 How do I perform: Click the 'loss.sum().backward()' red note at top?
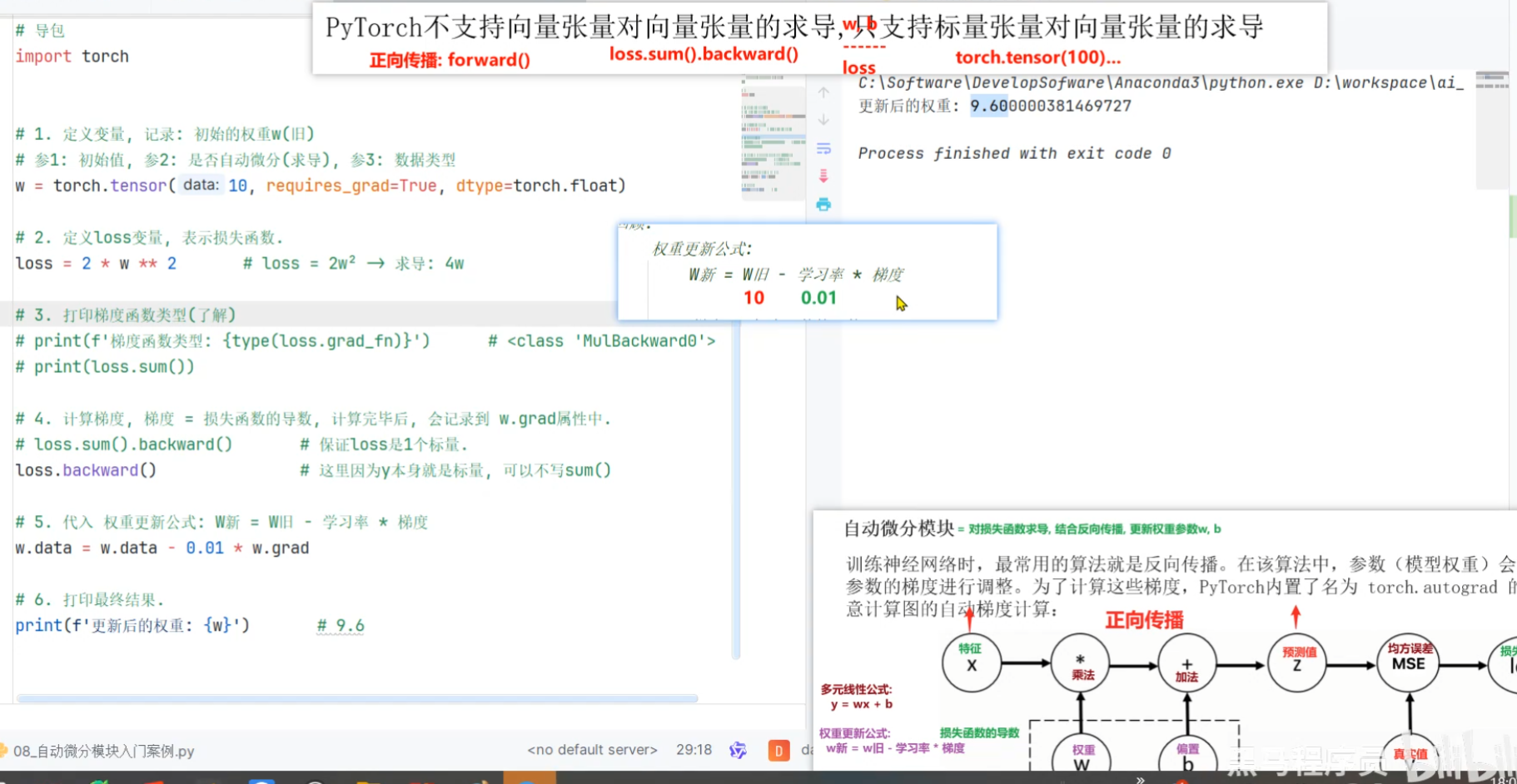tap(704, 54)
